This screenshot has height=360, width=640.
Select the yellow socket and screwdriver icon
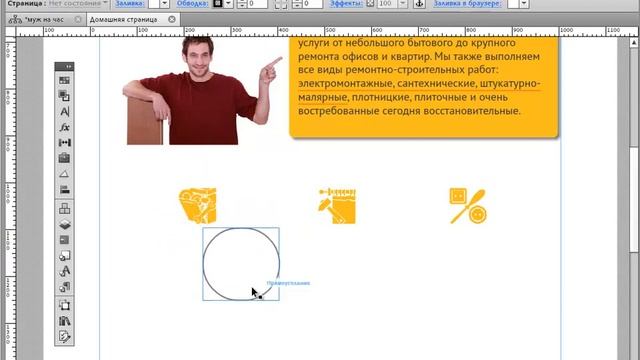click(468, 206)
